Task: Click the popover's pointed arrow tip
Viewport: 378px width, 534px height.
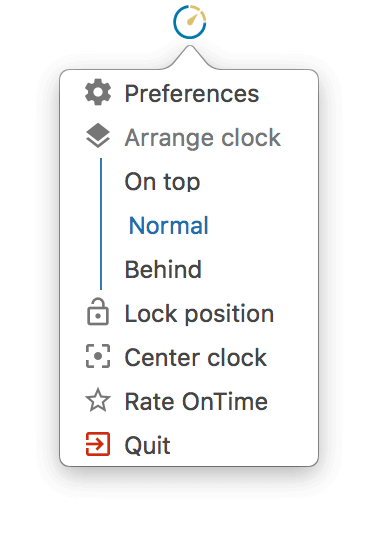Action: pos(189,48)
